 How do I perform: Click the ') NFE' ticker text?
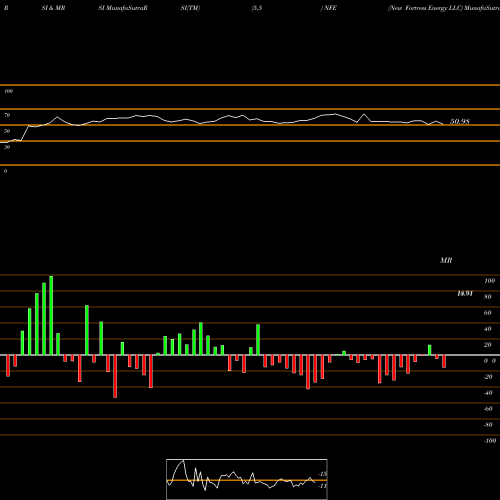tap(329, 8)
